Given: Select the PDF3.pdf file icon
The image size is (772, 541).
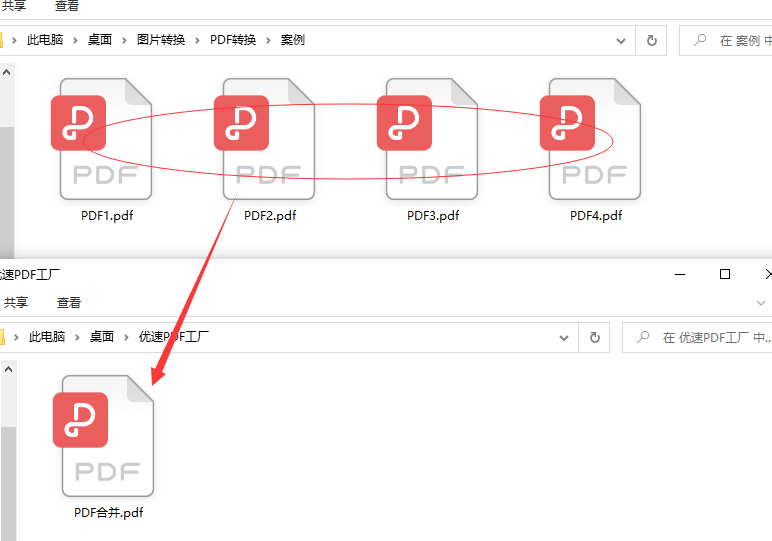Looking at the screenshot, I should coord(427,139).
